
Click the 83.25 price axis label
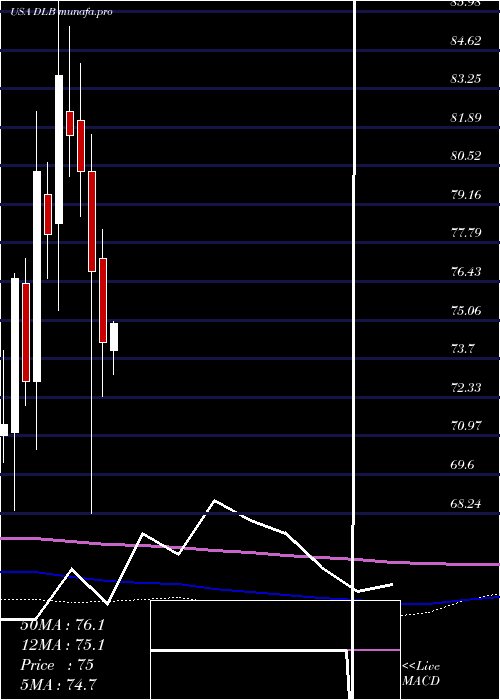pyautogui.click(x=467, y=79)
